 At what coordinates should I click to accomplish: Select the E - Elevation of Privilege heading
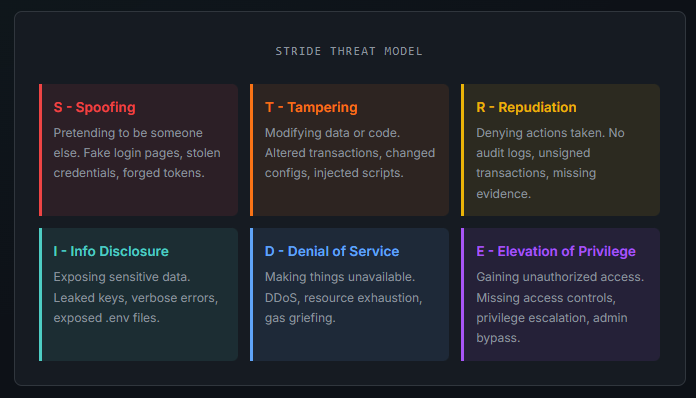[x=556, y=252]
